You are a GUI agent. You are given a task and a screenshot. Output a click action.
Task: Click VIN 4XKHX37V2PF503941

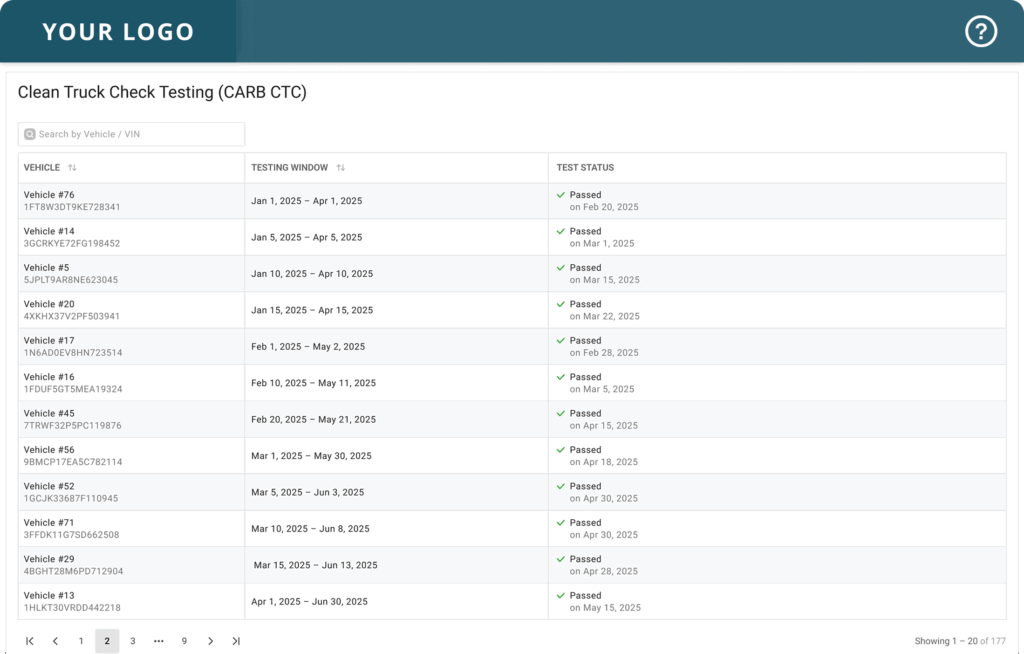click(72, 316)
